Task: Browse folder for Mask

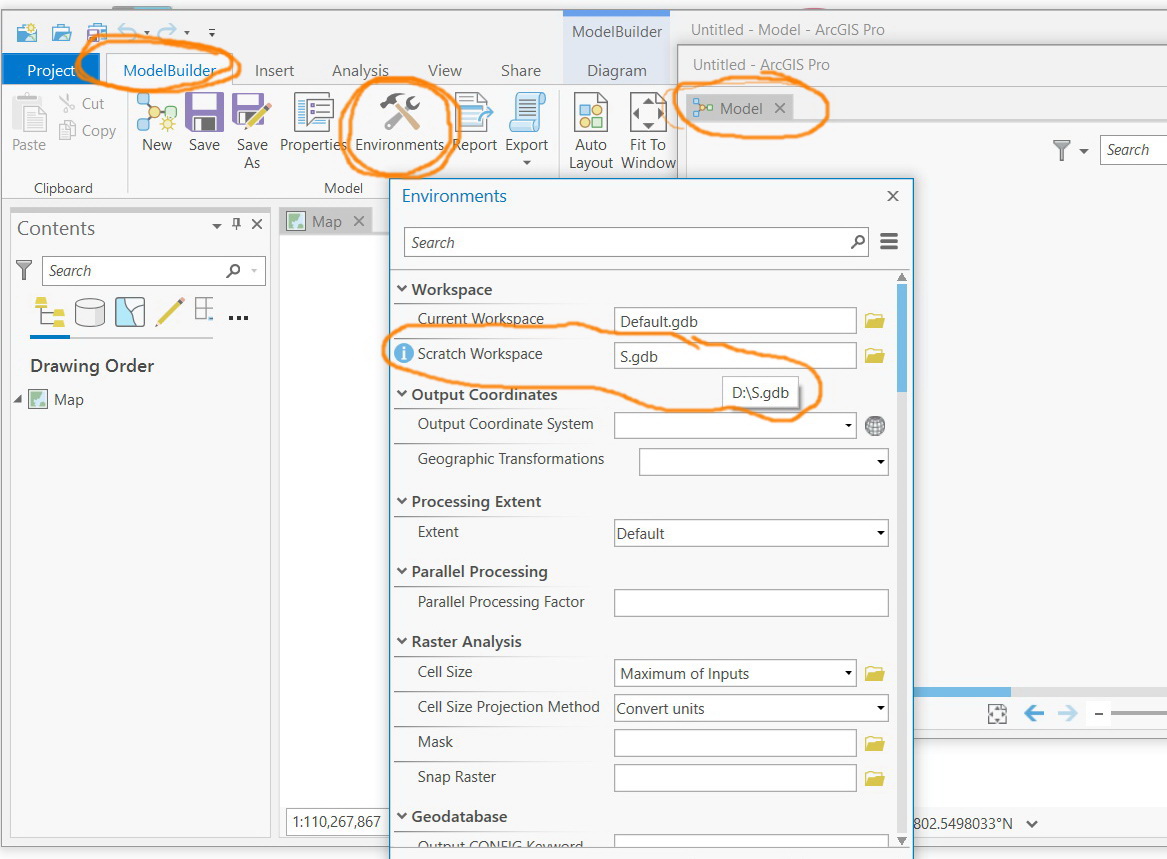Action: coord(875,743)
